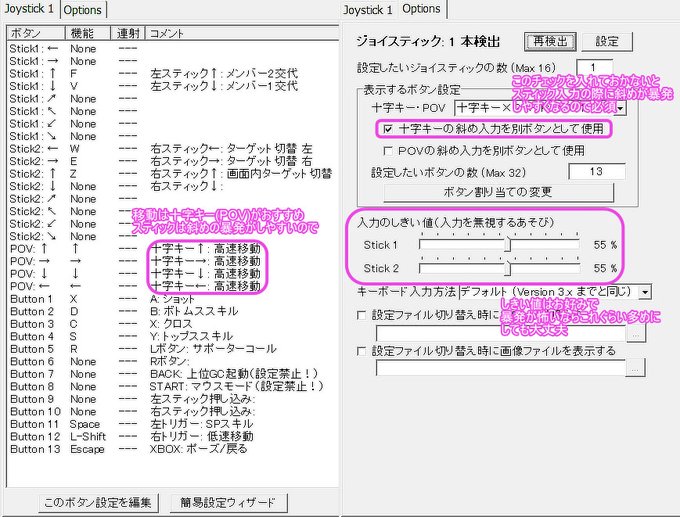The width and height of the screenshot is (680, 517).
Task: Toggle the first 設定ファイル切り替え時 checkbox
Action: [361, 315]
